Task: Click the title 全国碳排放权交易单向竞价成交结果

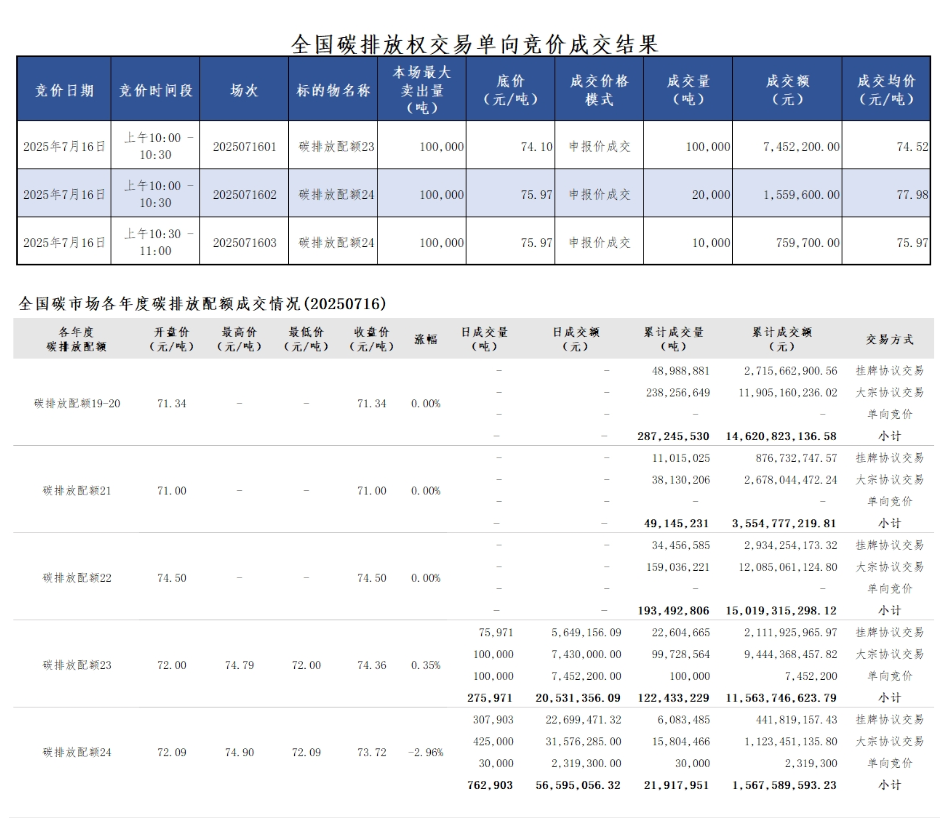Action: [x=475, y=44]
